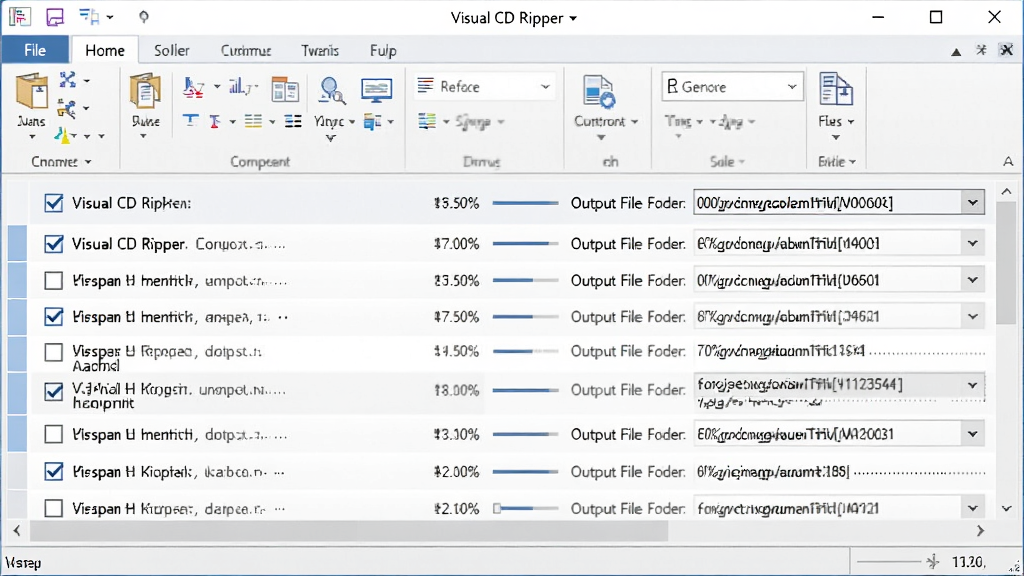Click the crossed-tools icon at ribbon top right
This screenshot has height=576, width=1024.
click(x=1006, y=50)
